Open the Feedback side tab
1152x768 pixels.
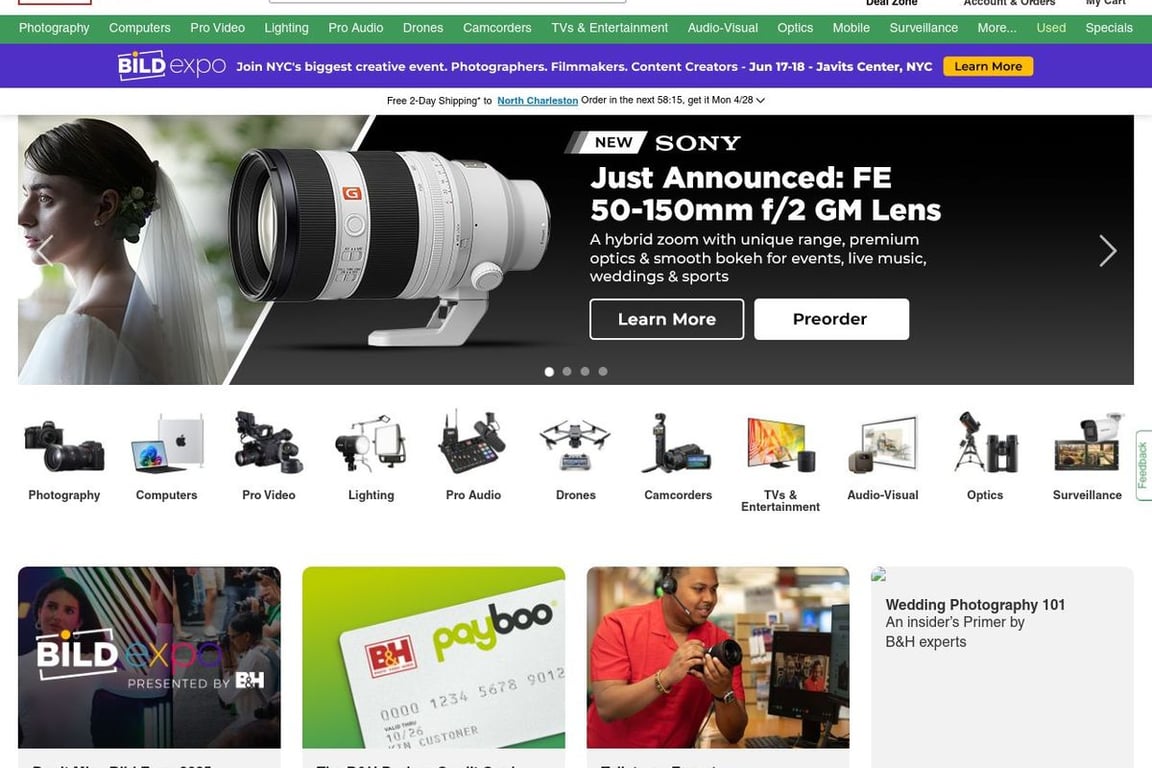coord(1142,465)
